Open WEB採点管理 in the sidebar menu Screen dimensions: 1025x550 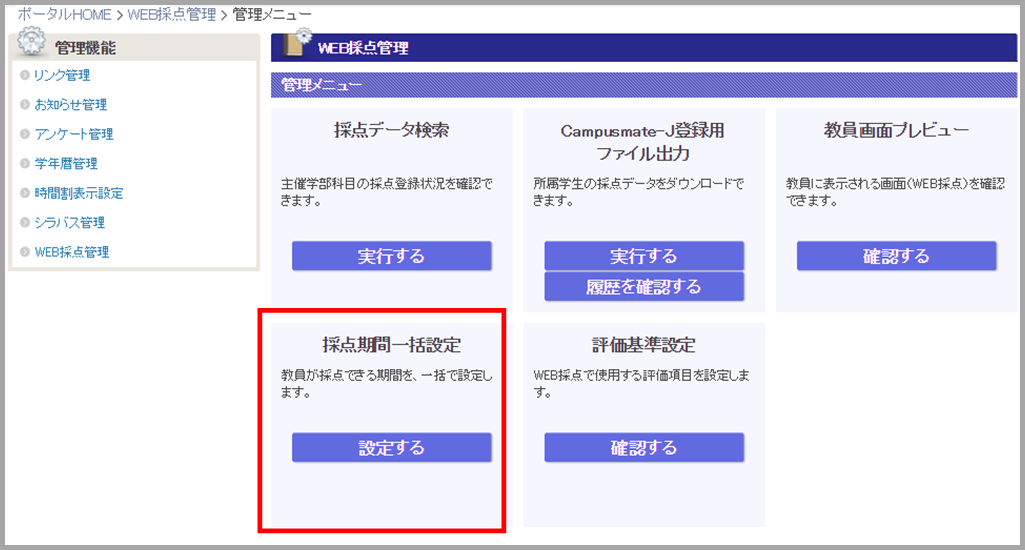coord(72,252)
